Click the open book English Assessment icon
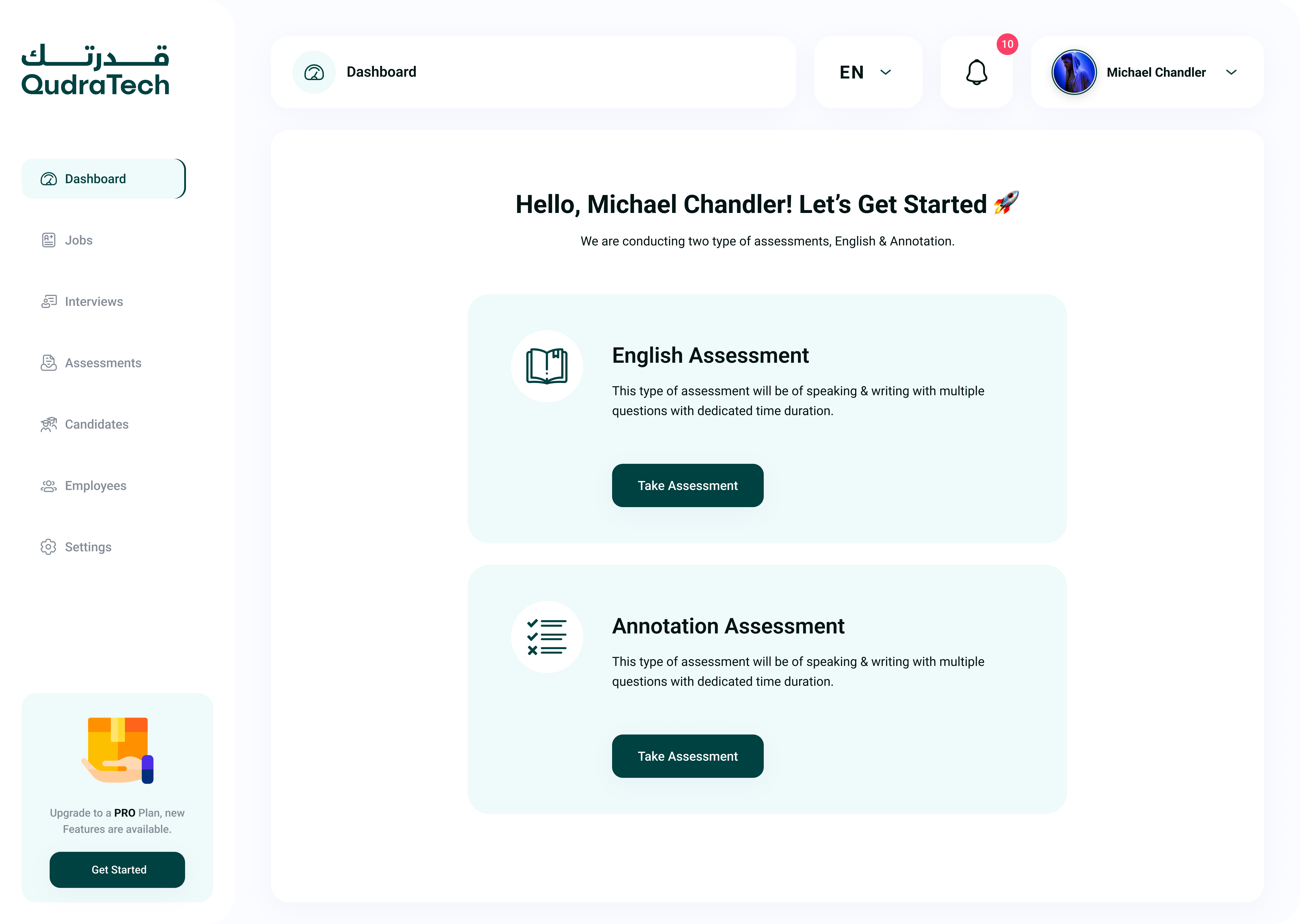Viewport: 1300px width, 924px height. point(546,366)
